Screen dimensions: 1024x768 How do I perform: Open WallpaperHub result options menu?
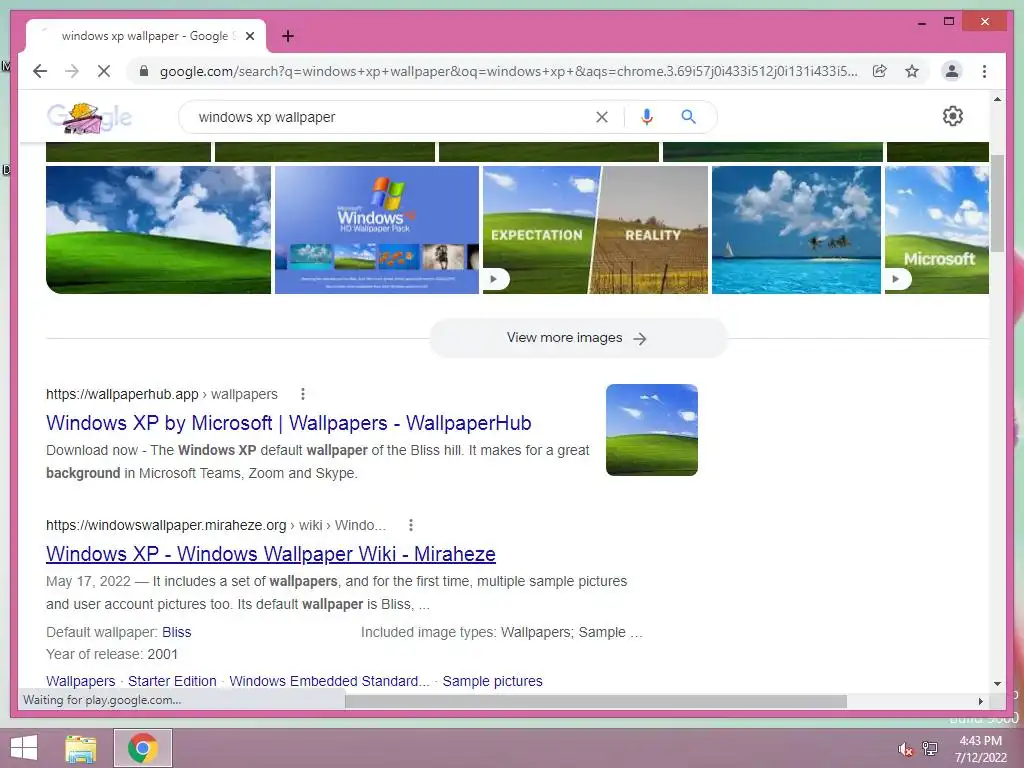(x=302, y=394)
